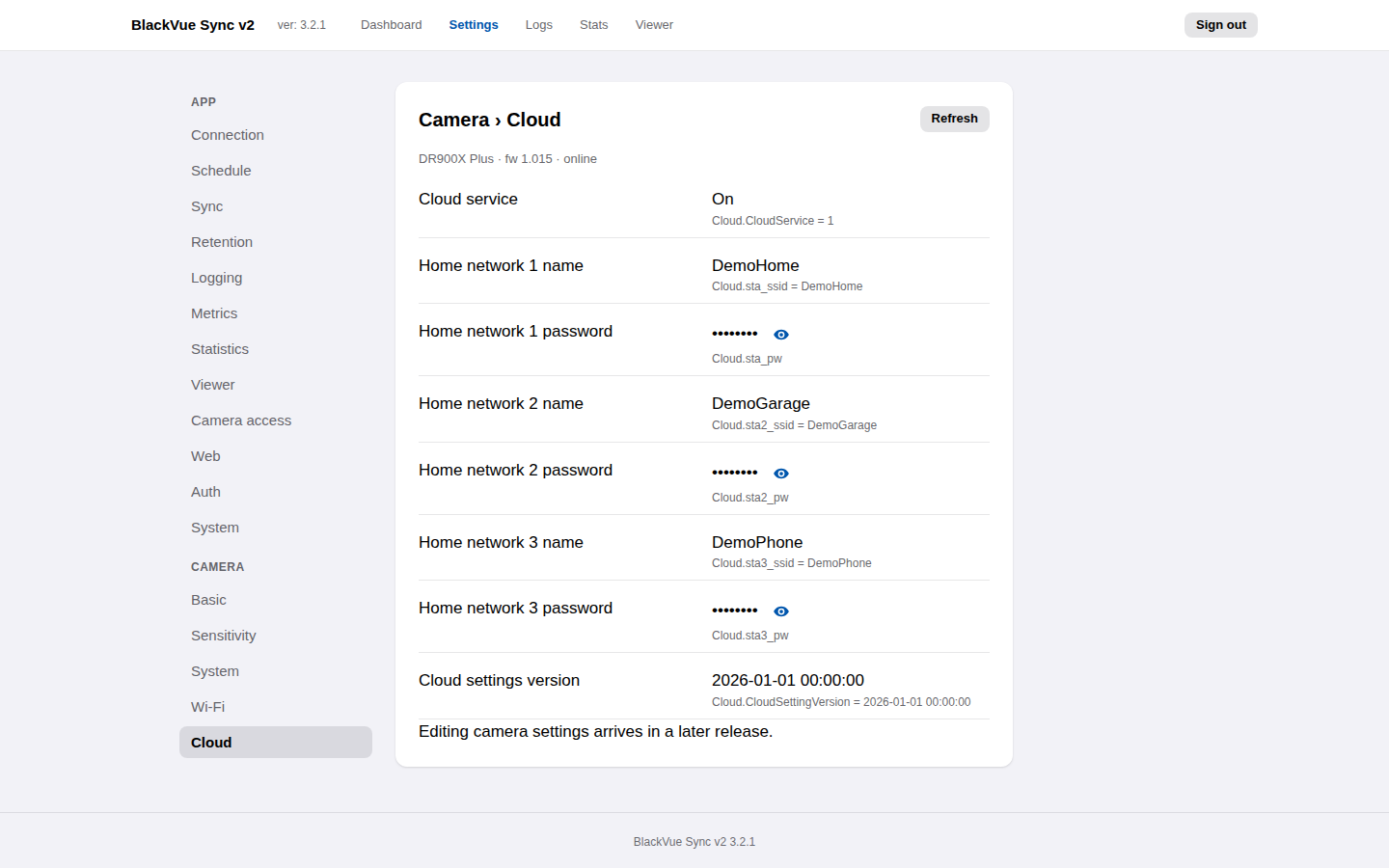Open Sensitivity camera settings

276,636
